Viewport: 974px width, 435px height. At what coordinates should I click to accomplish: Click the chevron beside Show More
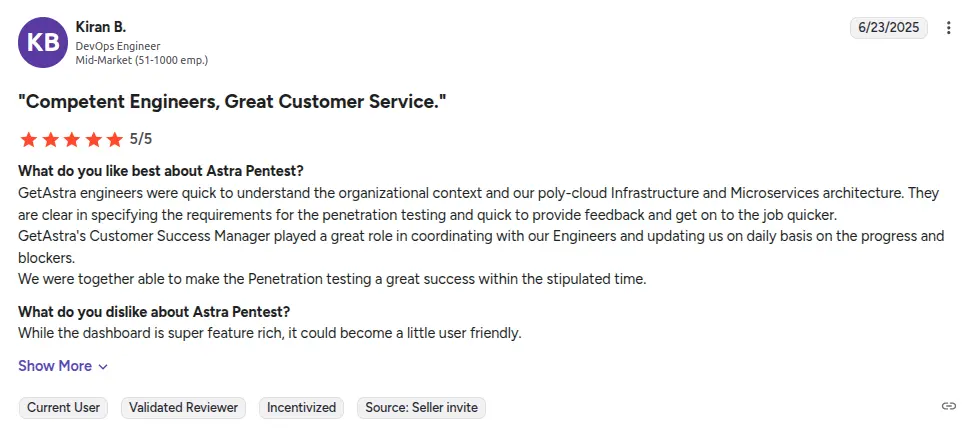pos(103,367)
